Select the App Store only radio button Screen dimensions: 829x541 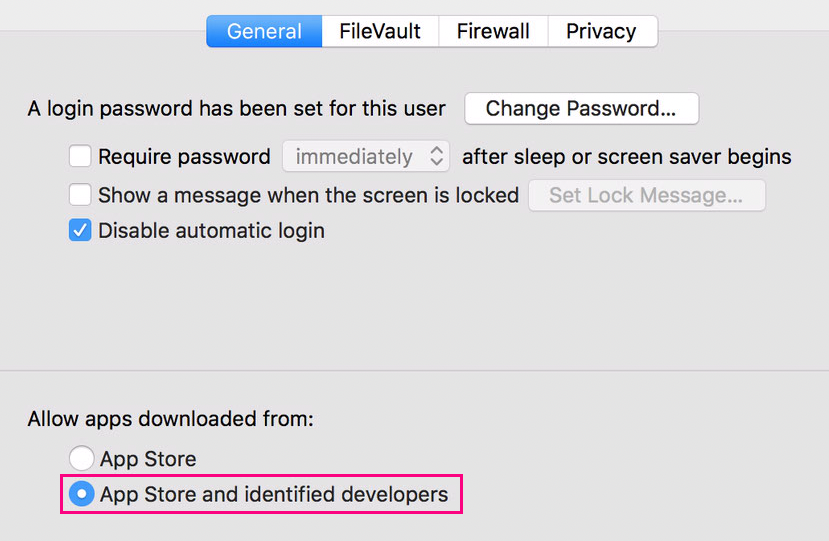[81, 458]
